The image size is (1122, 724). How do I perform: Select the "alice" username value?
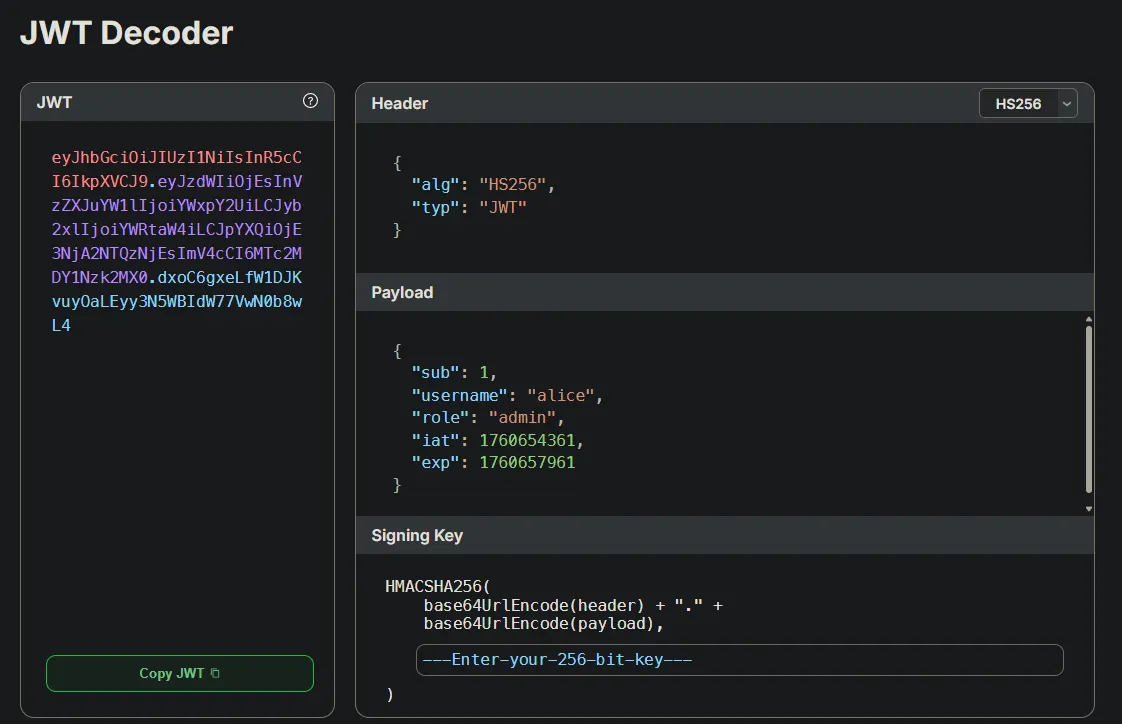click(x=562, y=394)
